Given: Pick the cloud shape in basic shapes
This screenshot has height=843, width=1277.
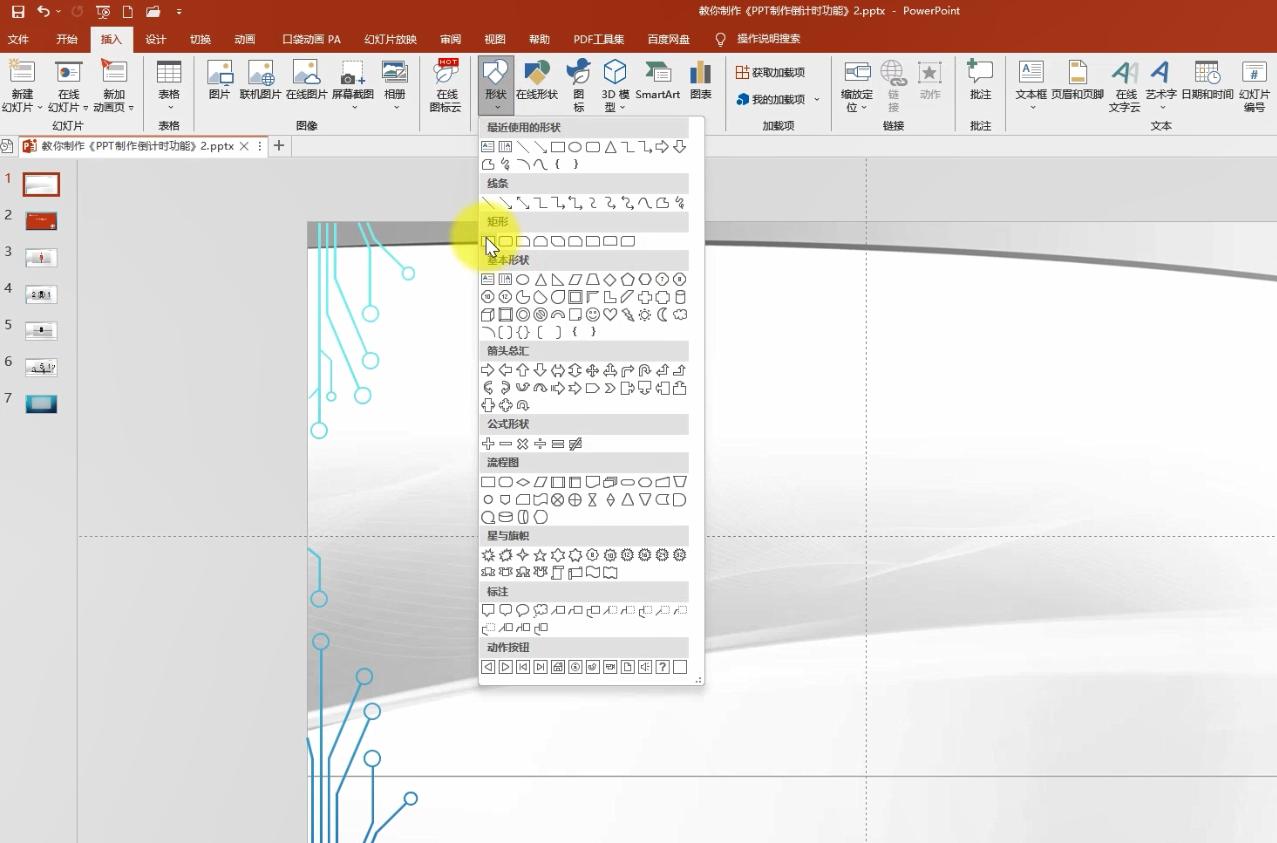Looking at the screenshot, I should (680, 314).
